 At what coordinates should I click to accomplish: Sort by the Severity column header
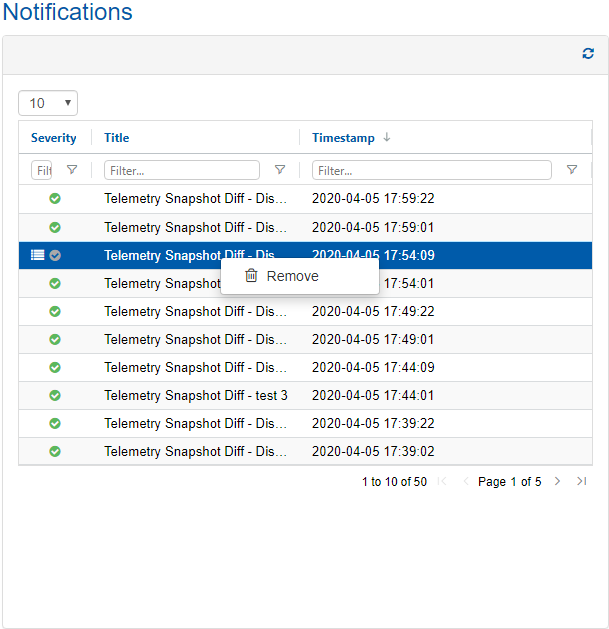(x=53, y=138)
